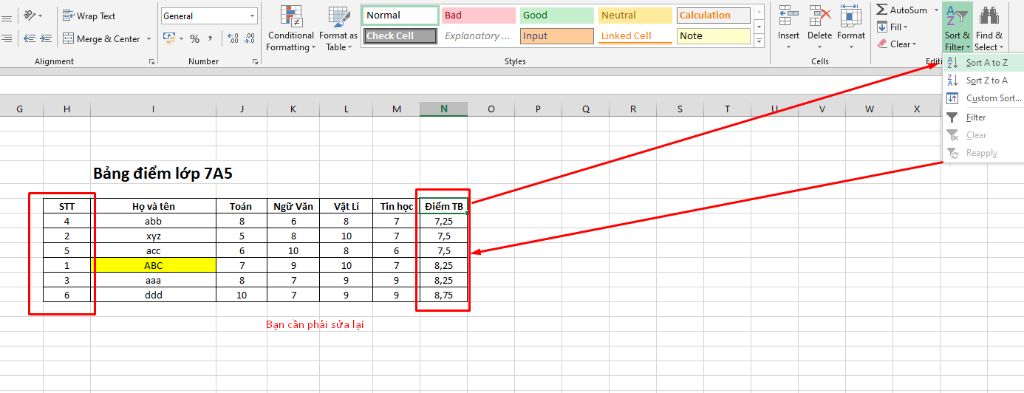Click the yellow ABC cell
Viewport: 1024px width, 393px height.
[153, 266]
